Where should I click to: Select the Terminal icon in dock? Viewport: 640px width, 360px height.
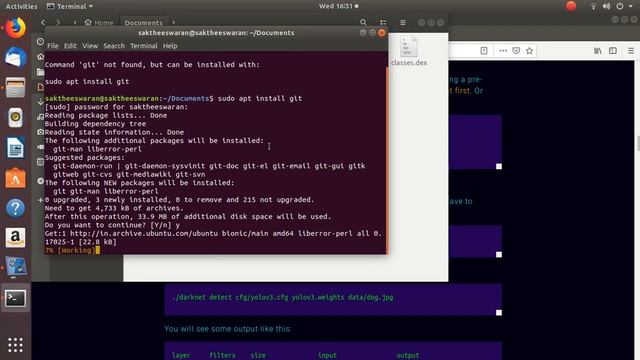[15, 298]
